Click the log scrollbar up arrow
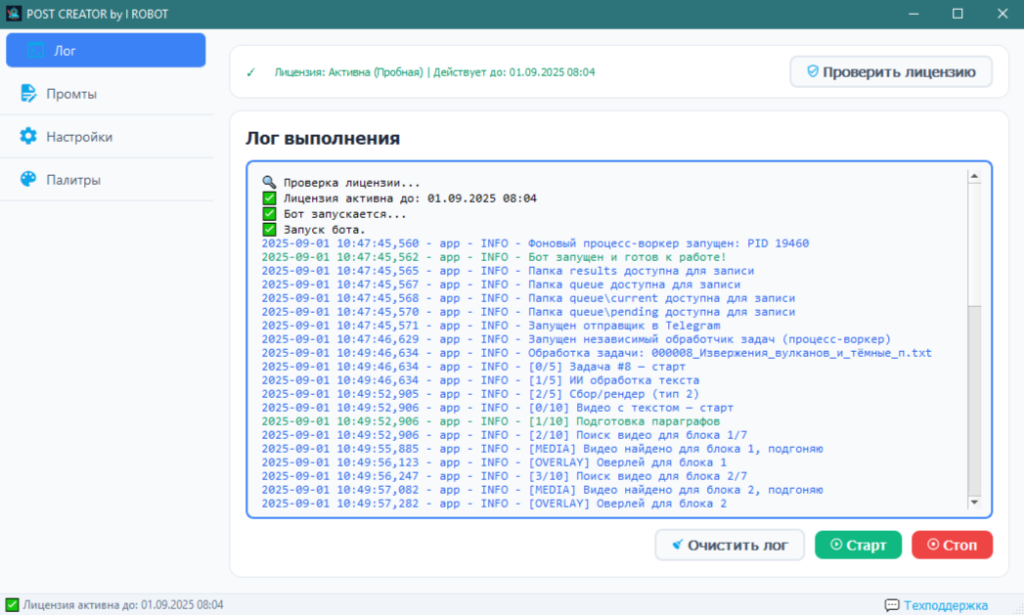The image size is (1024, 615). tap(973, 177)
